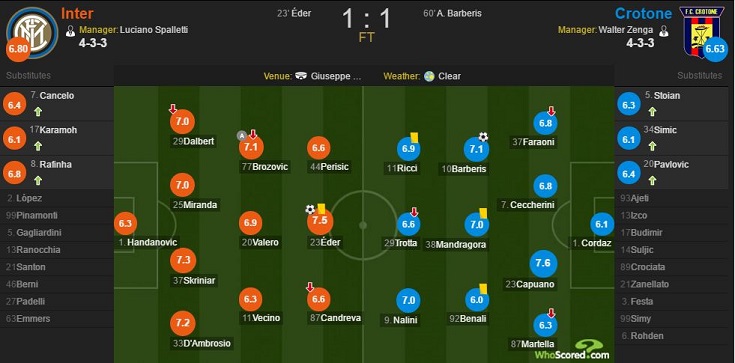Click bench player Pinamonti in Inter's list
This screenshot has height=363, width=735.
32,216
